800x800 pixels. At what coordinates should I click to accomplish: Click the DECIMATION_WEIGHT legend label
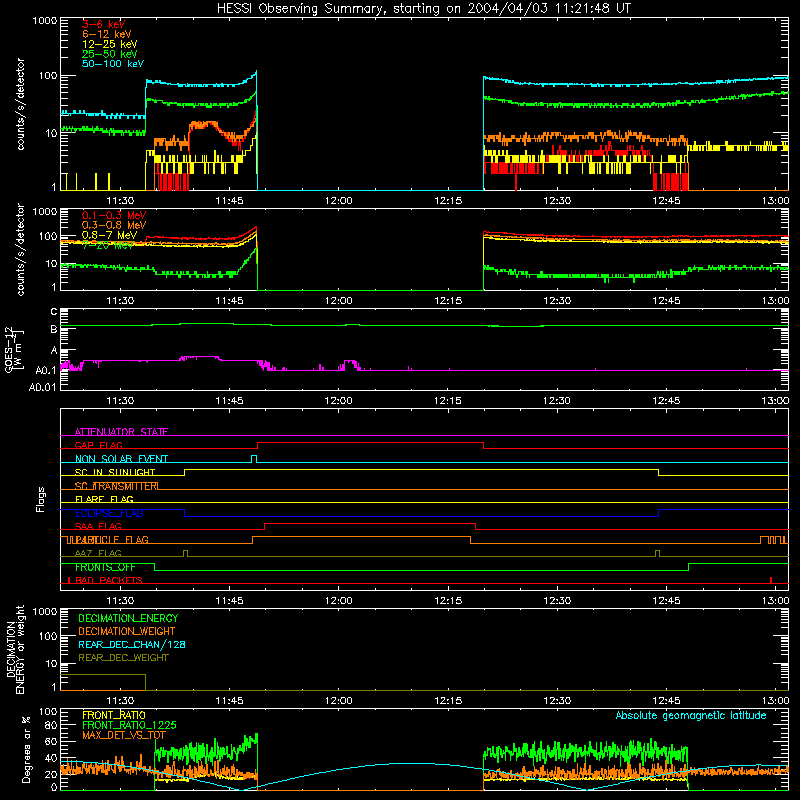[127, 631]
